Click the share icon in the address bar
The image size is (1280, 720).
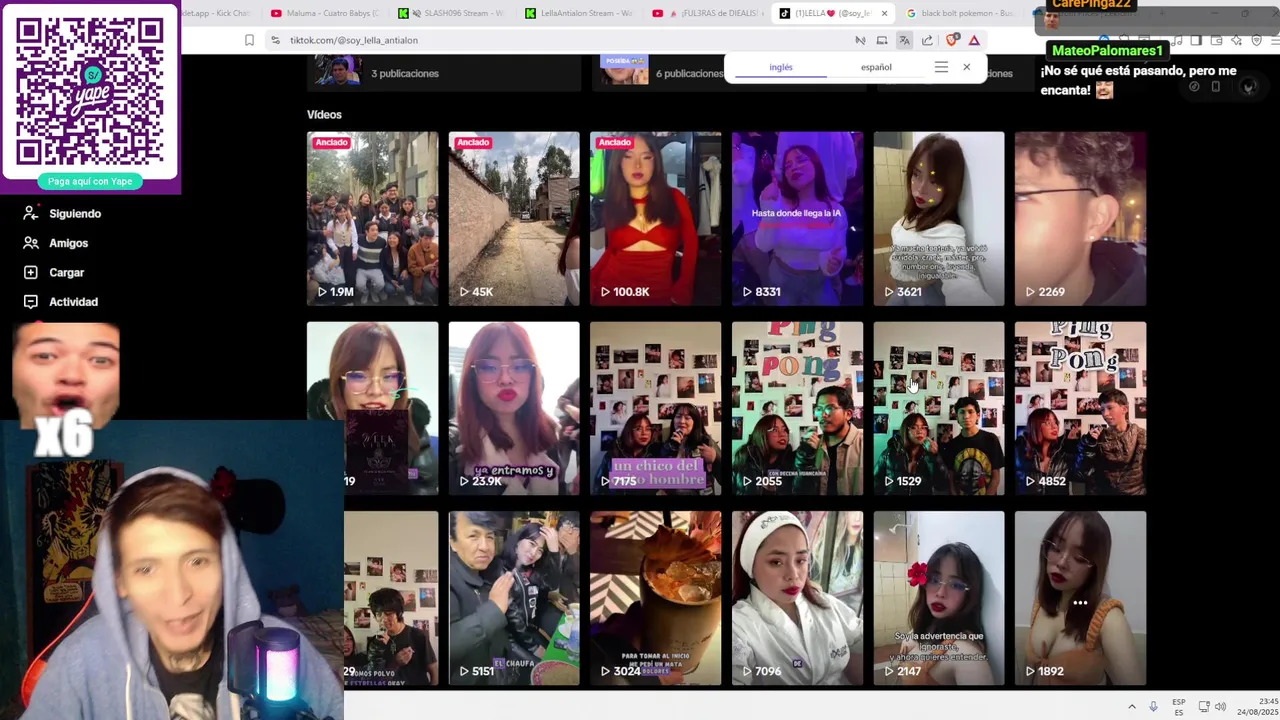pyautogui.click(x=927, y=40)
